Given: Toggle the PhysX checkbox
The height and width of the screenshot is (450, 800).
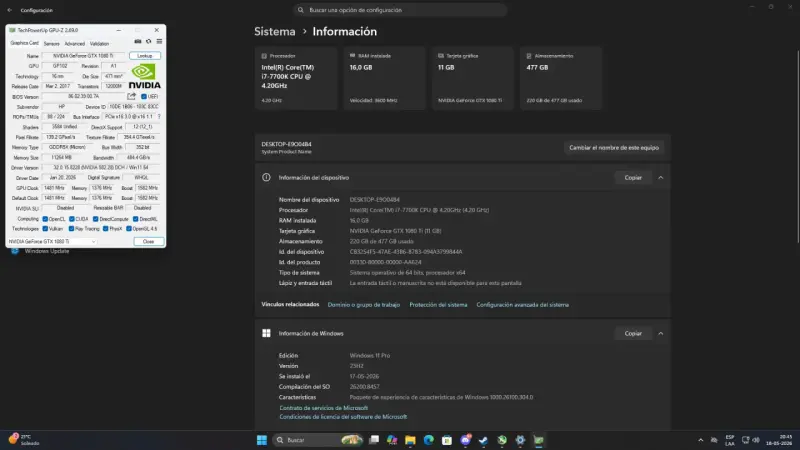Looking at the screenshot, I should (x=106, y=229).
